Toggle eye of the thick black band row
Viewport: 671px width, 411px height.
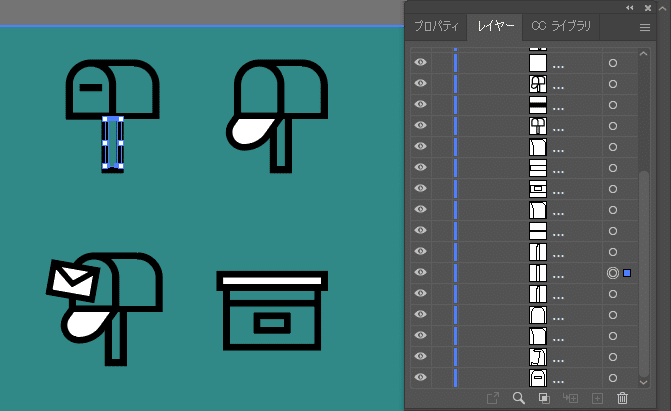pyautogui.click(x=420, y=104)
